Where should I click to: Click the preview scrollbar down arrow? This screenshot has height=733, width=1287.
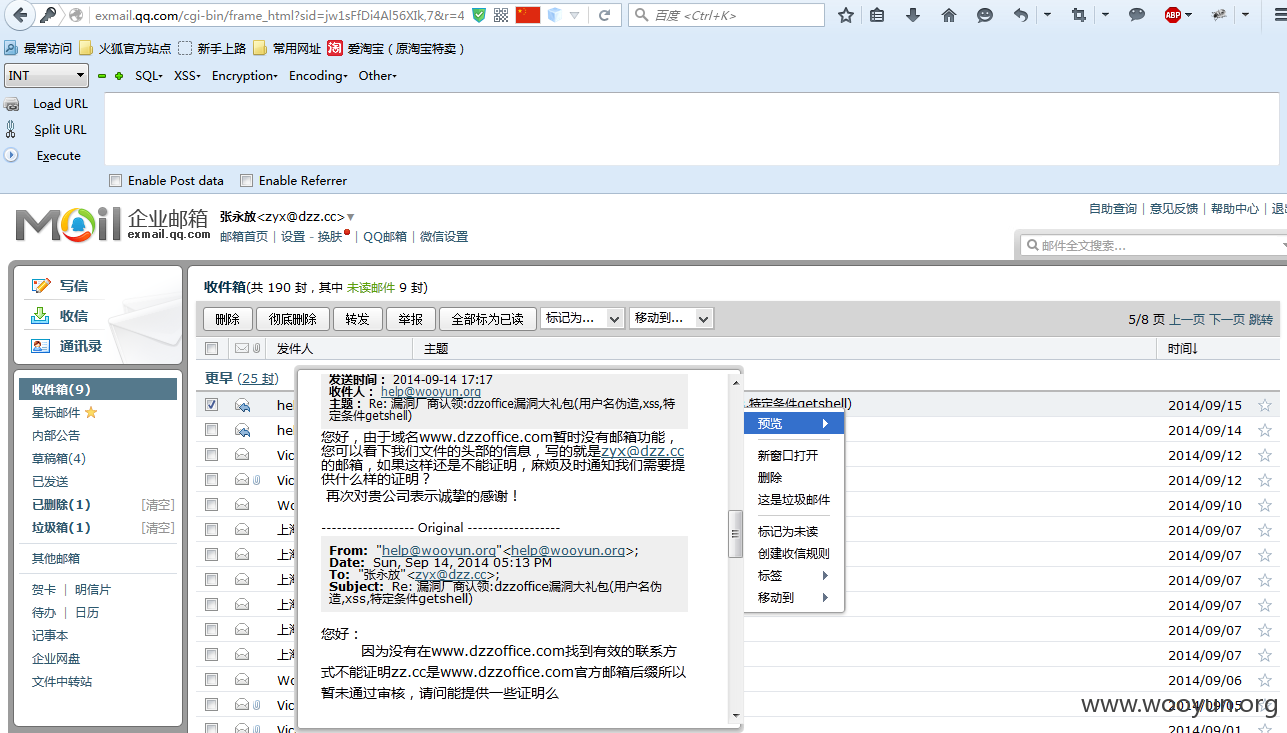pos(735,716)
